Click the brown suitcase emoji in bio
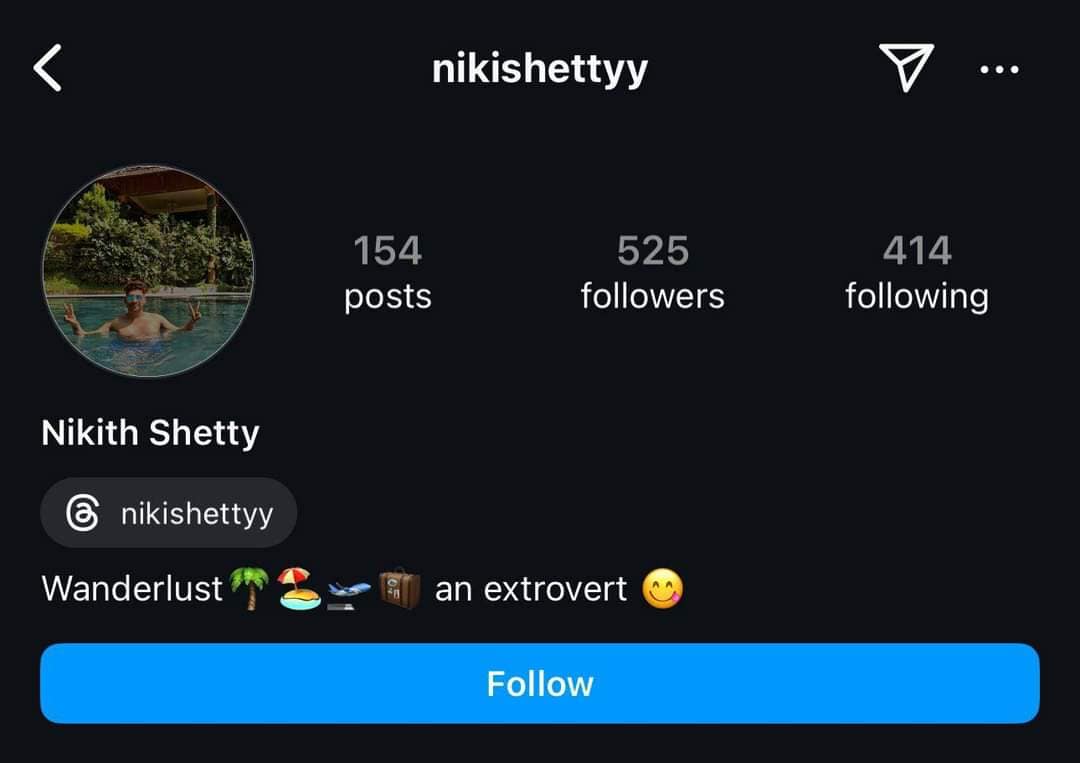 399,589
